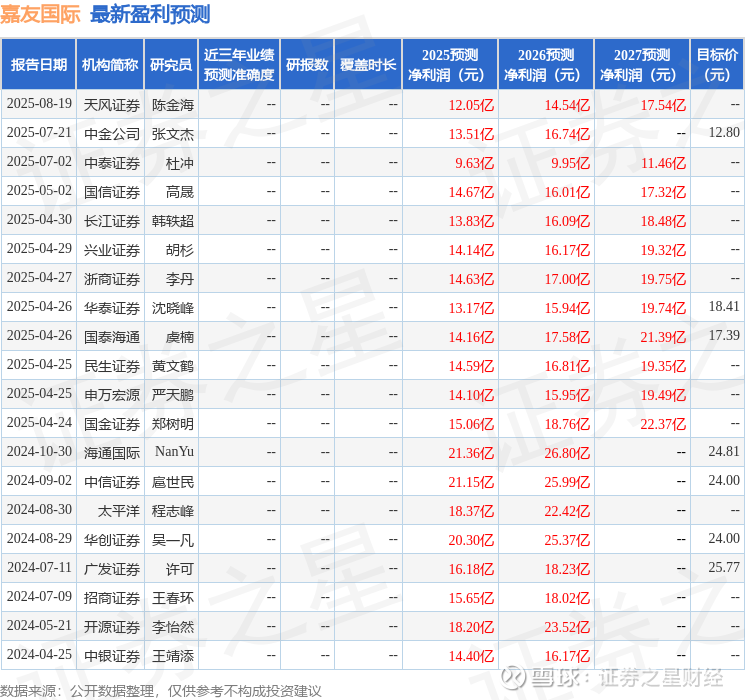This screenshot has height=700, width=745.
Task: Click analyst name 杜冲
Action: coord(180,163)
